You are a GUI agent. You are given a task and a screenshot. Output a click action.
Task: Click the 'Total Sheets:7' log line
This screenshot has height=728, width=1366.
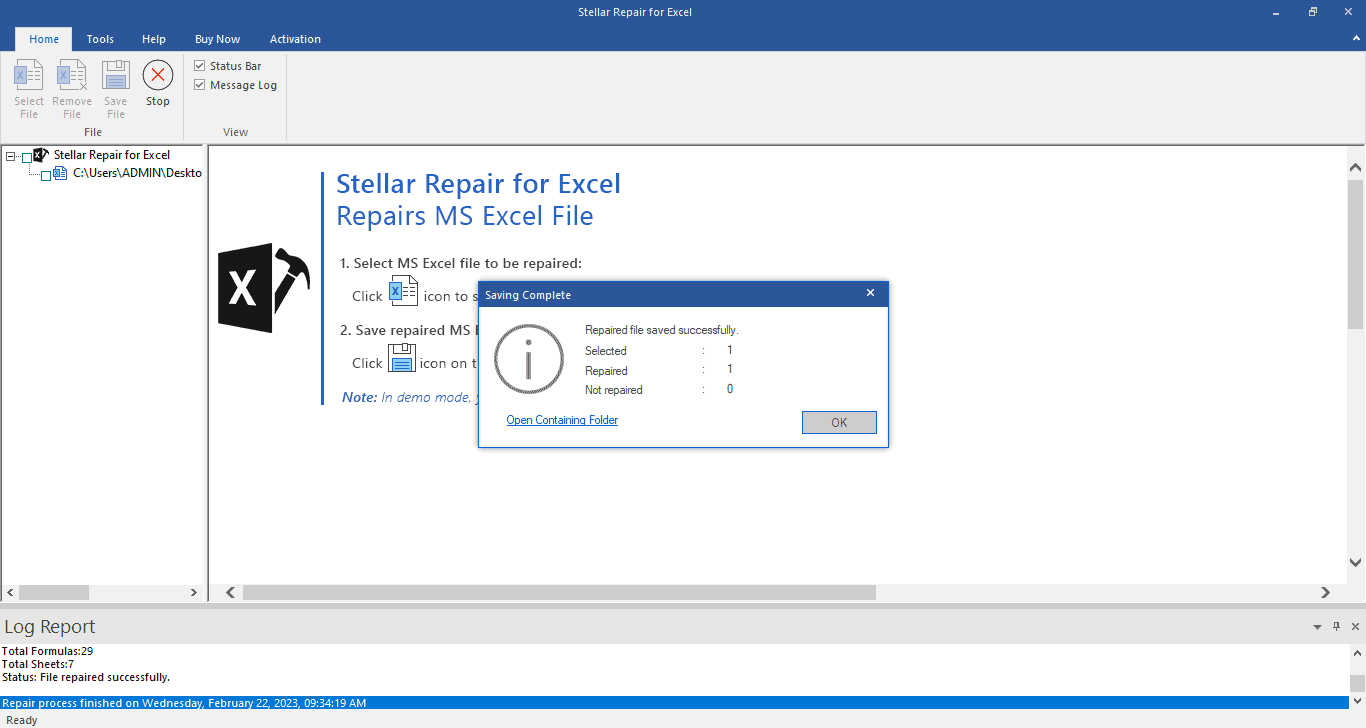[38, 664]
